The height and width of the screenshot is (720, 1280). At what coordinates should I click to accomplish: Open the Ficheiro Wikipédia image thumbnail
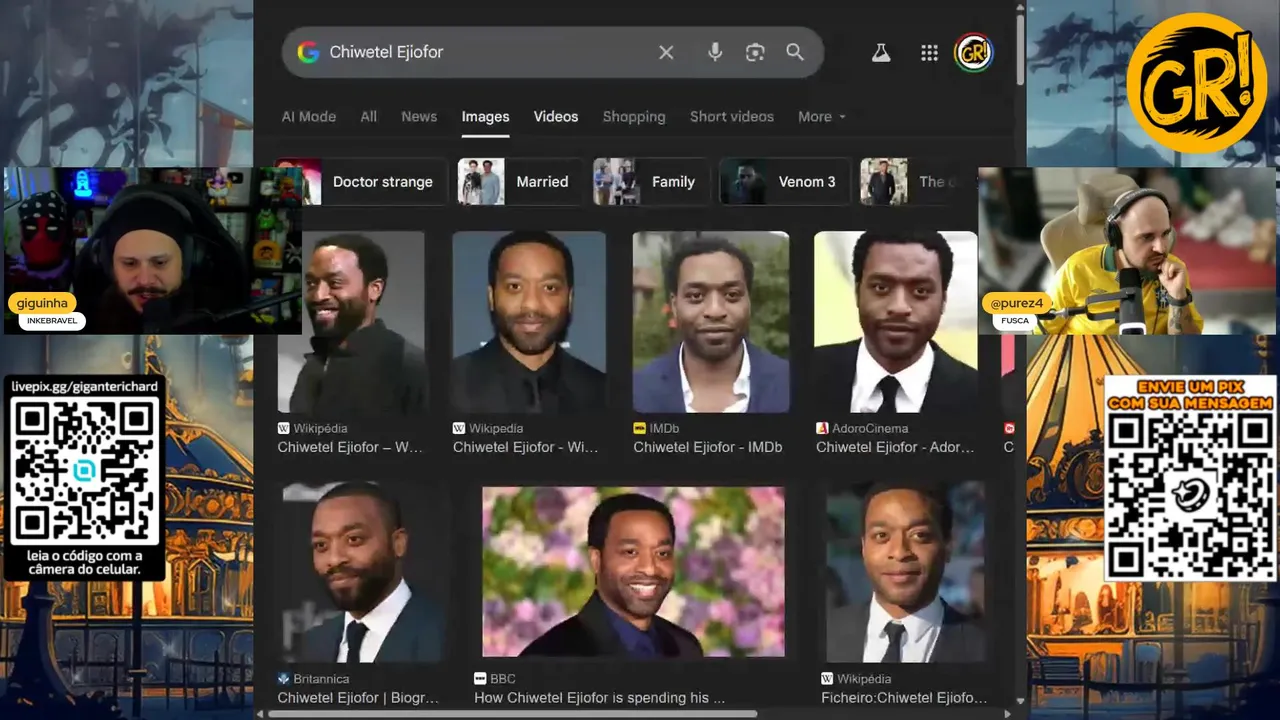[x=906, y=572]
